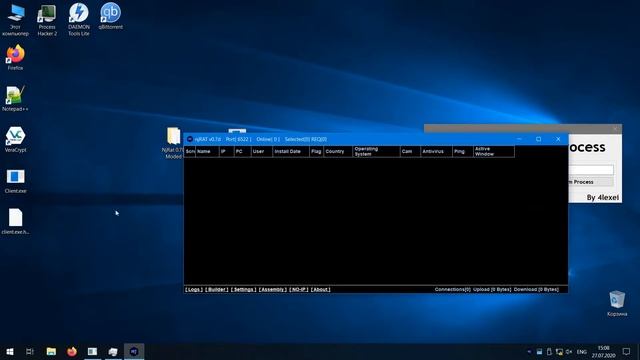The width and height of the screenshot is (640, 360).
Task: Open the volume tray icon
Action: (569, 351)
